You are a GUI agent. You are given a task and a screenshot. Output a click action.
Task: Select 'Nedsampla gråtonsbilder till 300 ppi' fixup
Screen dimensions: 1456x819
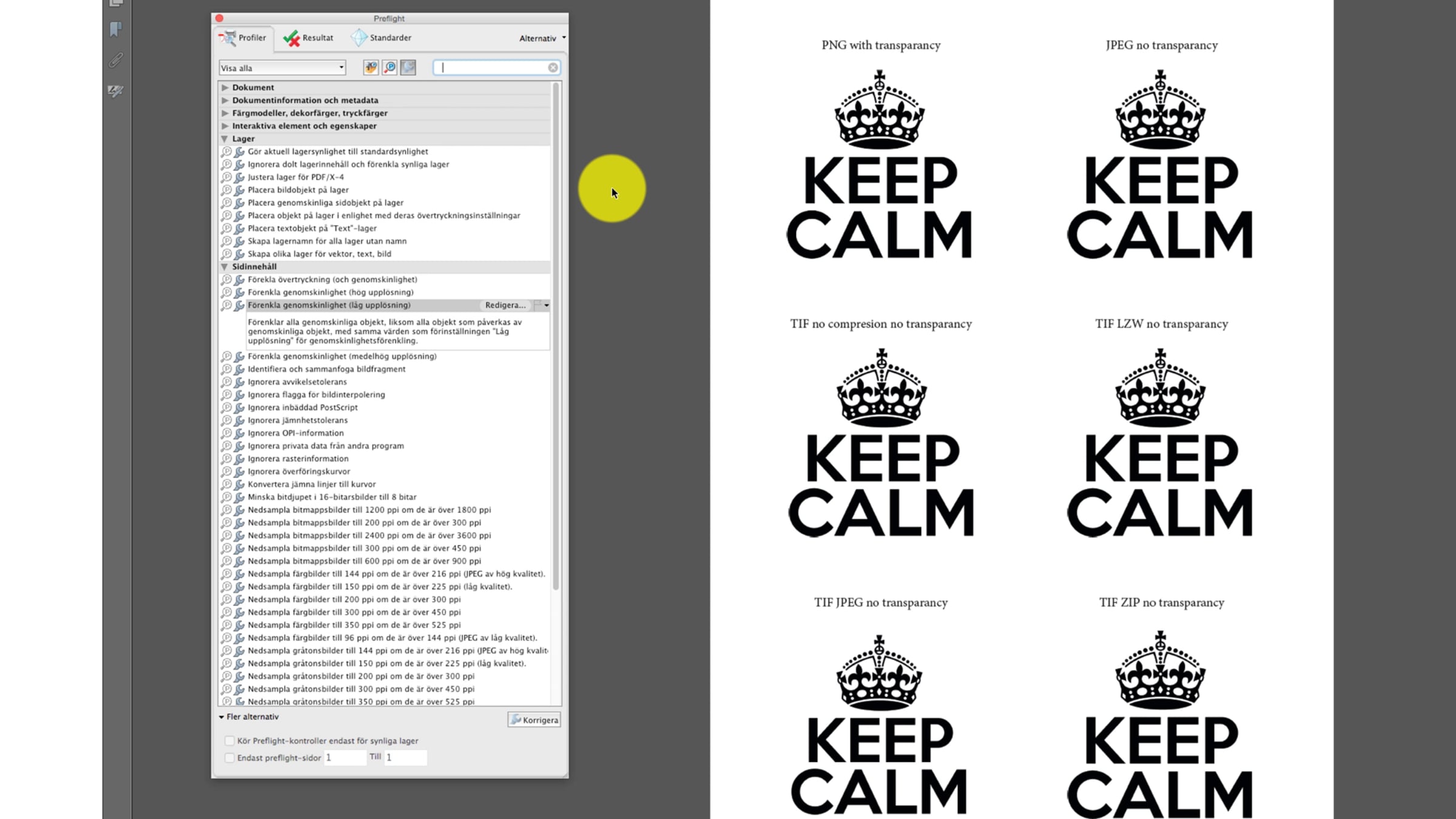click(361, 689)
